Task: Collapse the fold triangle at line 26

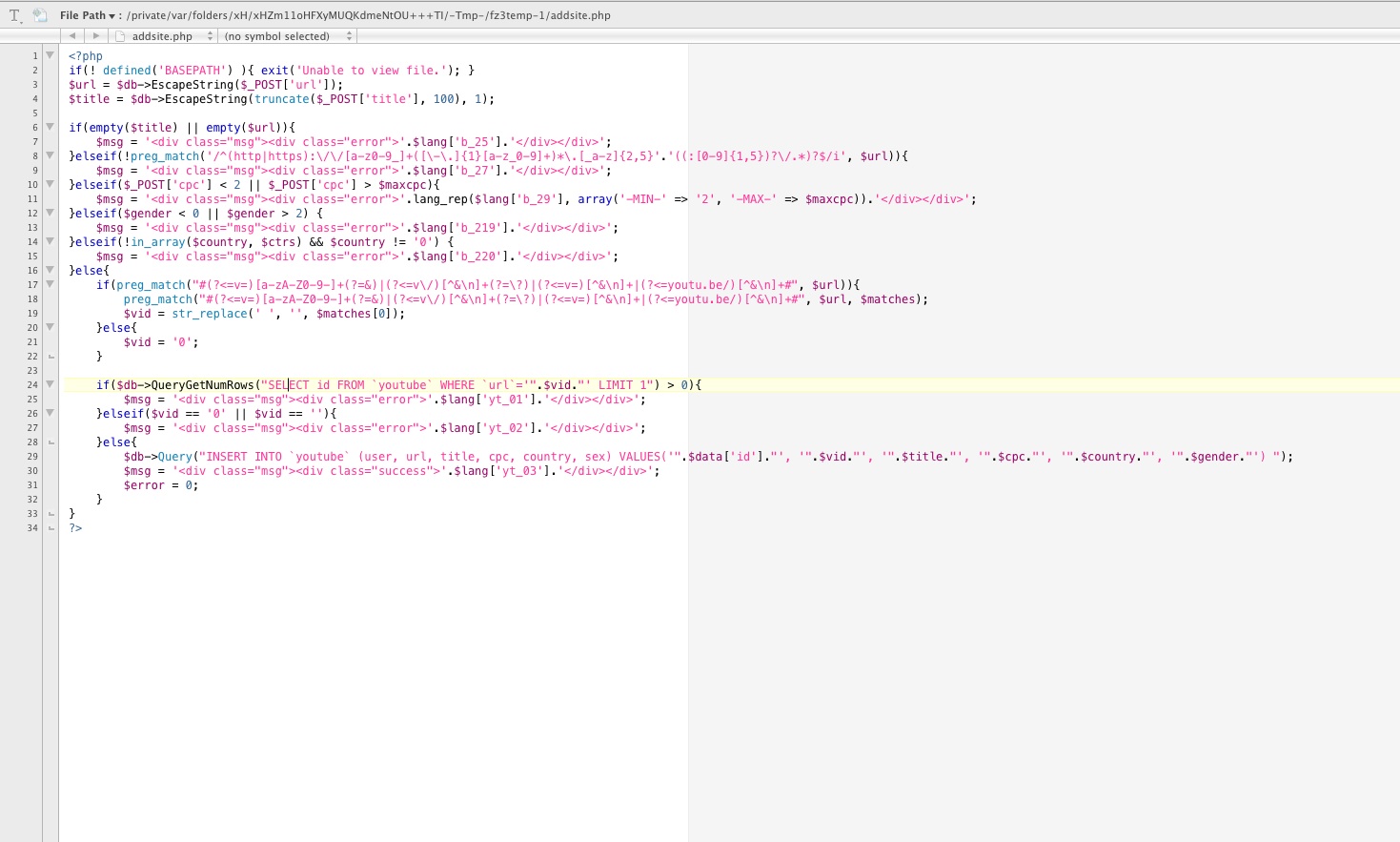Action: click(50, 413)
